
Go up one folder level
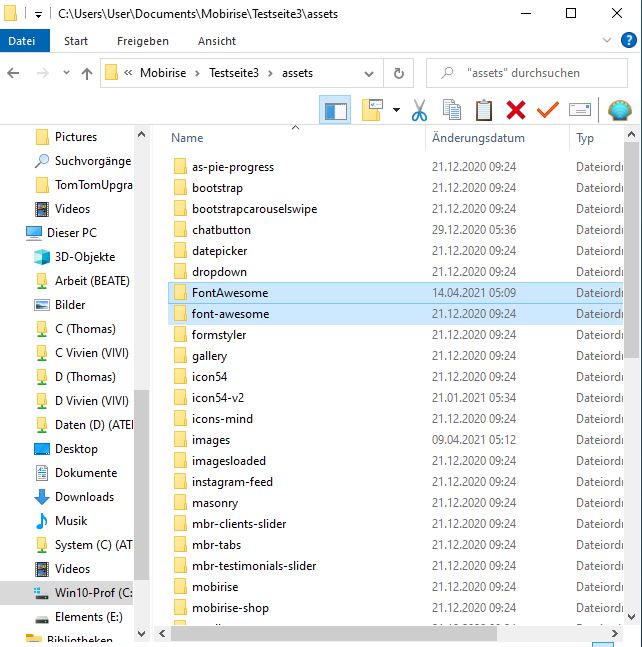coord(87,73)
